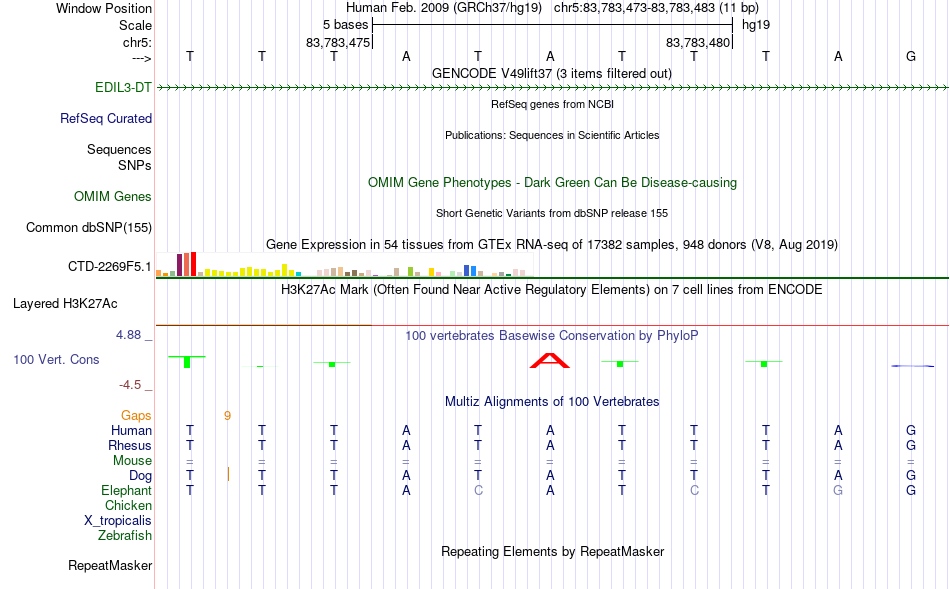950x589 pixels.
Task: Click the 'G' in the top base sequence row
Action: click(911, 56)
